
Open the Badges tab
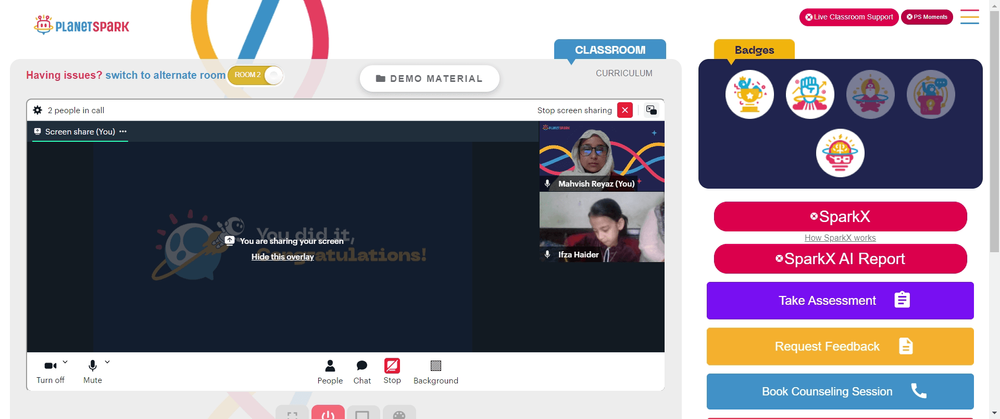coord(754,50)
